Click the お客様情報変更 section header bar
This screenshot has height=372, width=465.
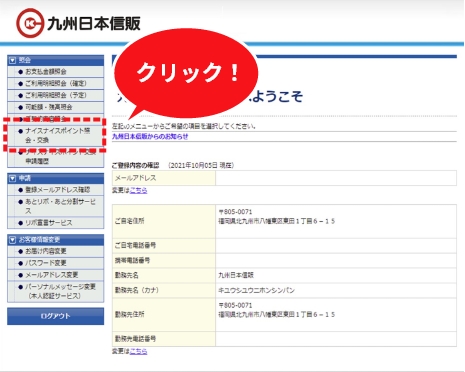point(56,240)
